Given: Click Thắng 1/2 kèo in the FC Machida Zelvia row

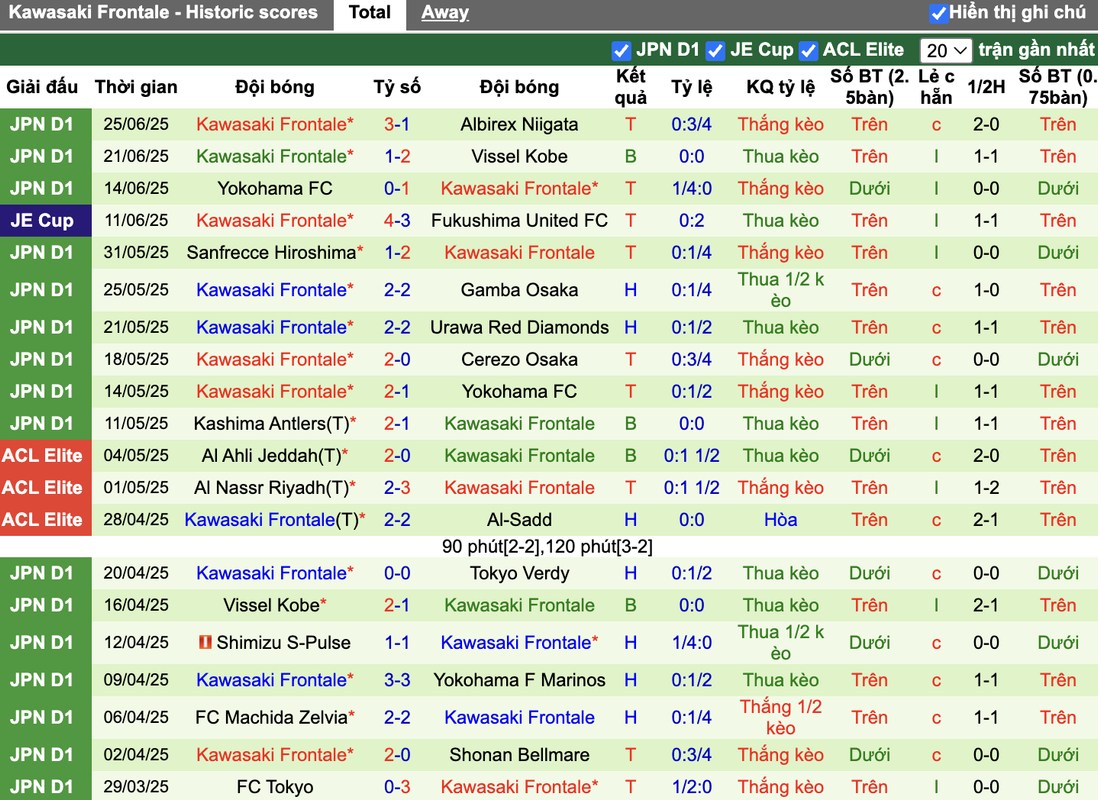Looking at the screenshot, I should click(x=780, y=717).
